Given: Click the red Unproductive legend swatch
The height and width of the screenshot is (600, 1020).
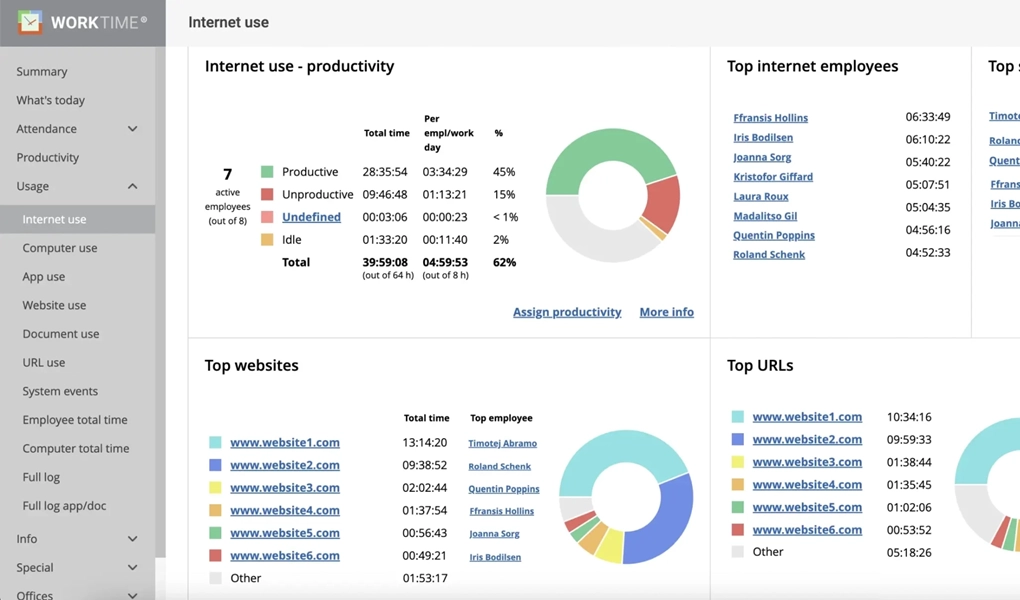Looking at the screenshot, I should [x=267, y=194].
